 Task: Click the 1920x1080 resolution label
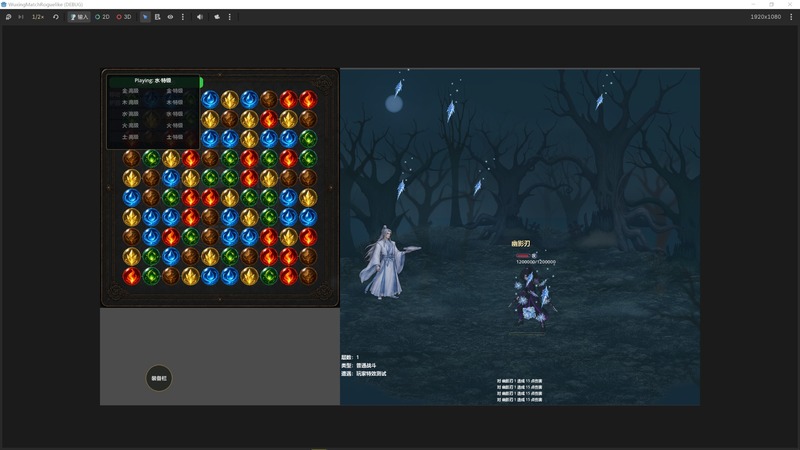point(765,17)
